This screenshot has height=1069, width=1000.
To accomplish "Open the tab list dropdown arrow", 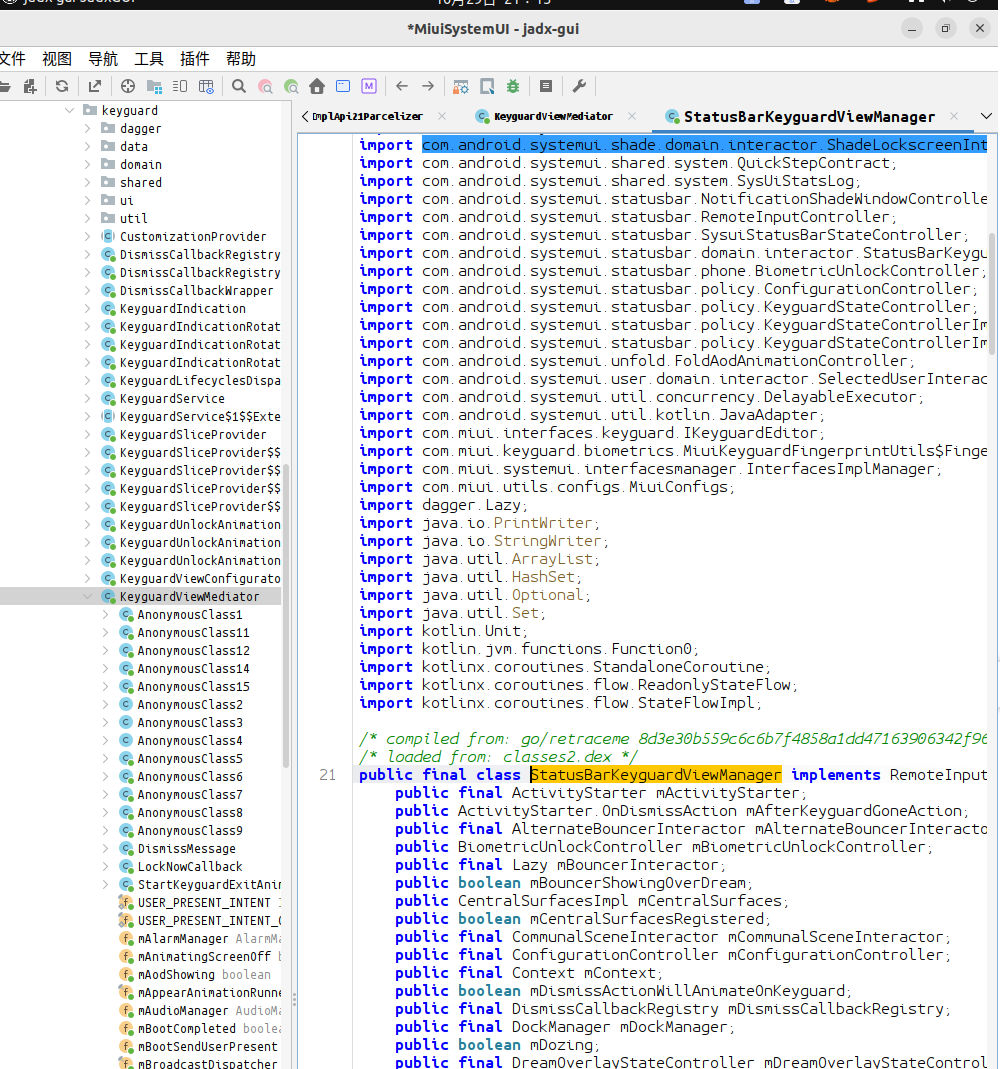I will point(986,117).
